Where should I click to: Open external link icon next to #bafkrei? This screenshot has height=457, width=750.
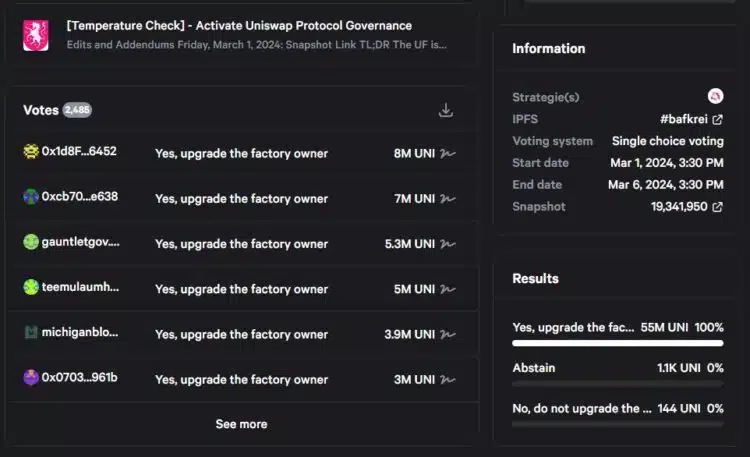pos(717,119)
